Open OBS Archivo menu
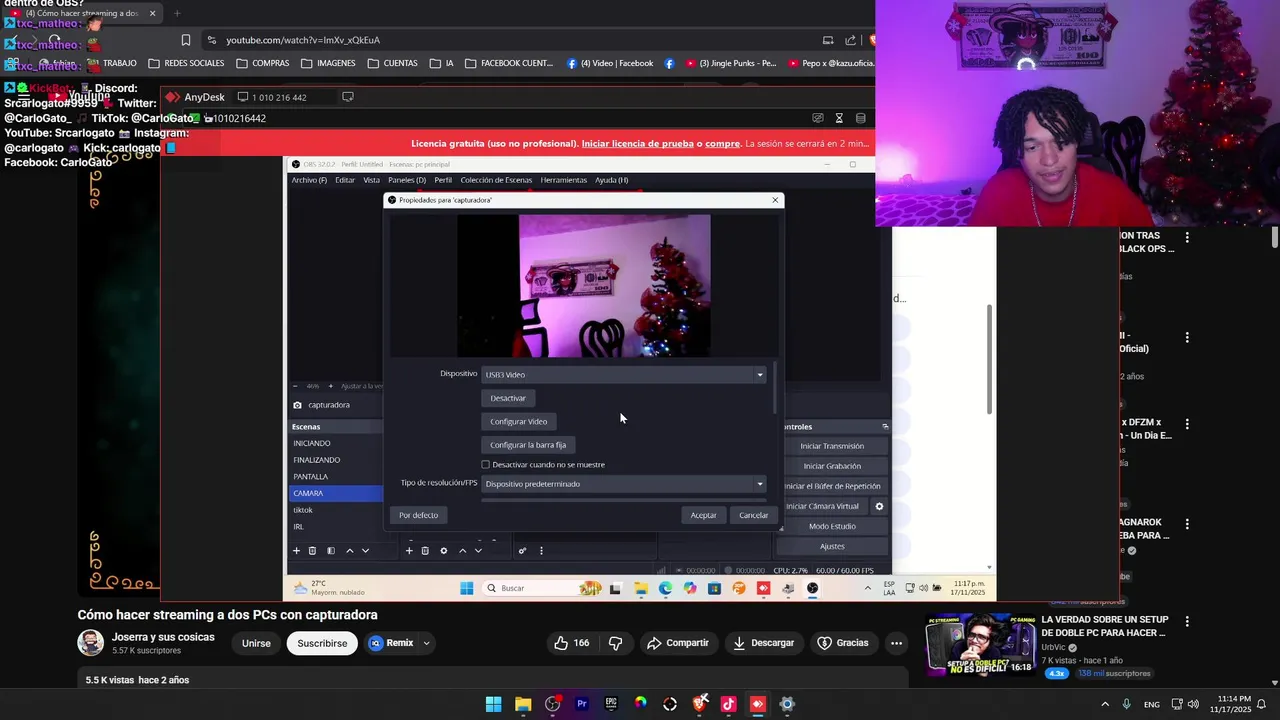1280x720 pixels. point(309,180)
